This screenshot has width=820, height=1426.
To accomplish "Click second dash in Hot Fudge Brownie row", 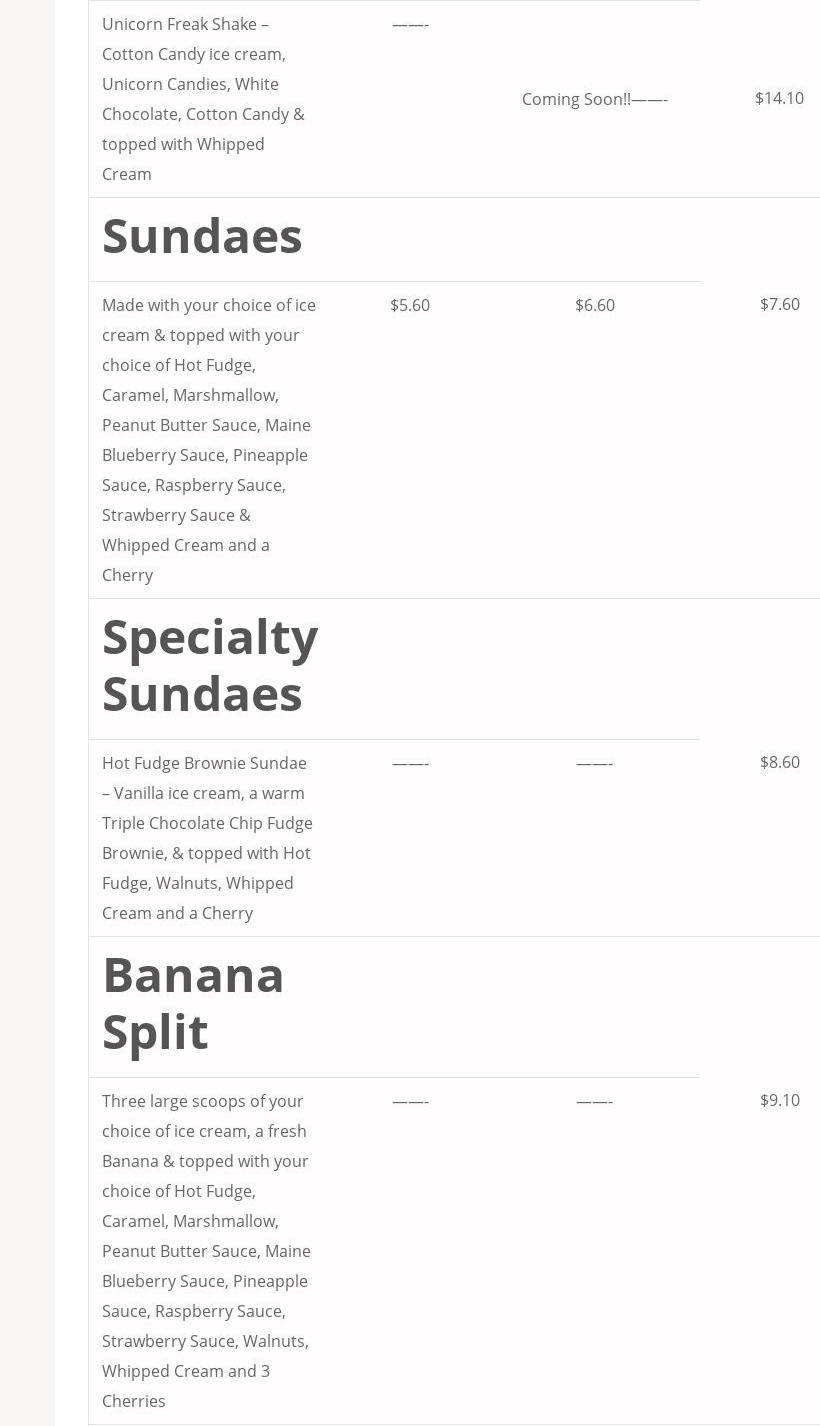I will [594, 764].
